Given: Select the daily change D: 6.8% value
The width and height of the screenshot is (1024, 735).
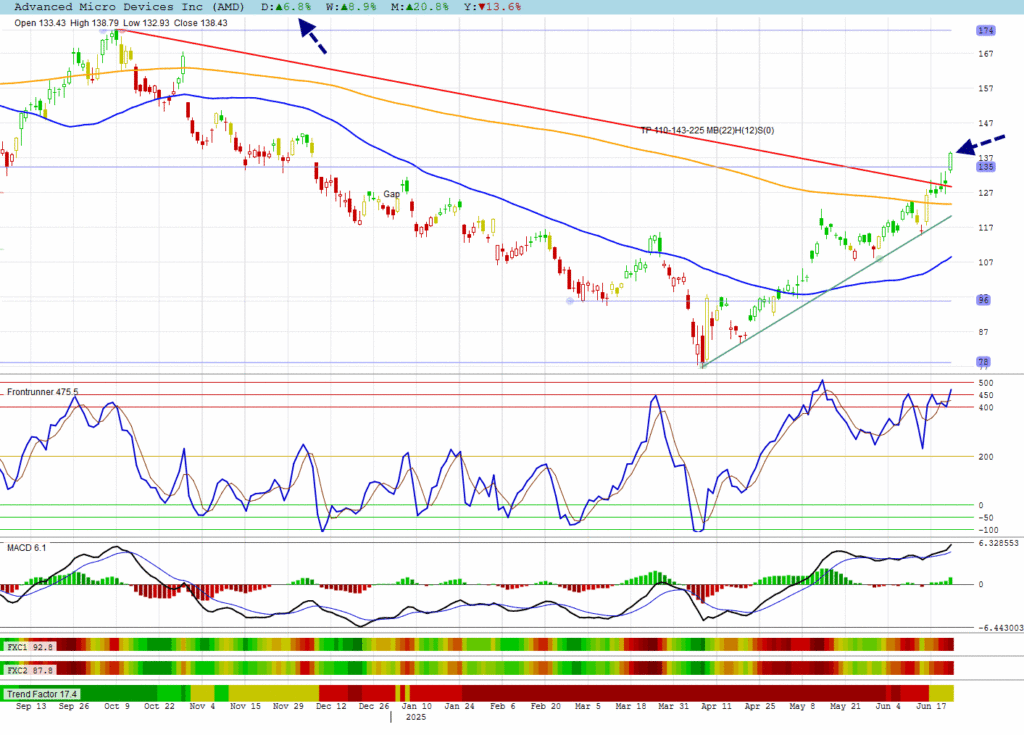Looking at the screenshot, I should pos(286,7).
